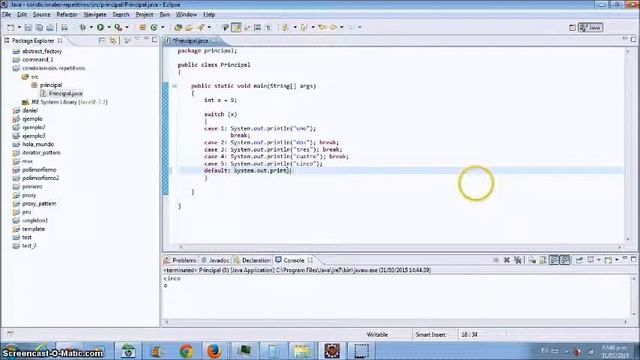
Task: Switch to the Problems tab
Action: coord(180,260)
